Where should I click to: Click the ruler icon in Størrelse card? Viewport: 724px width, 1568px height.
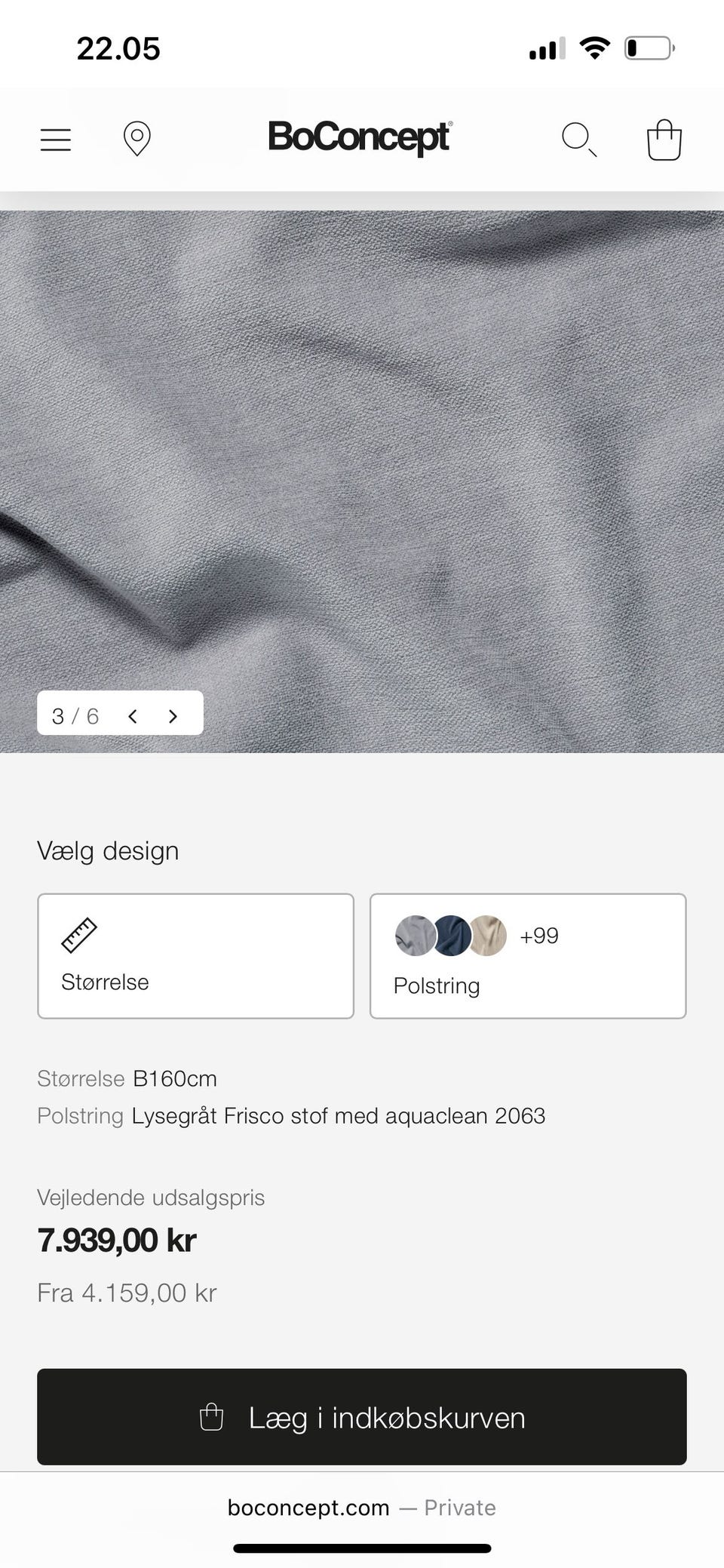(79, 935)
